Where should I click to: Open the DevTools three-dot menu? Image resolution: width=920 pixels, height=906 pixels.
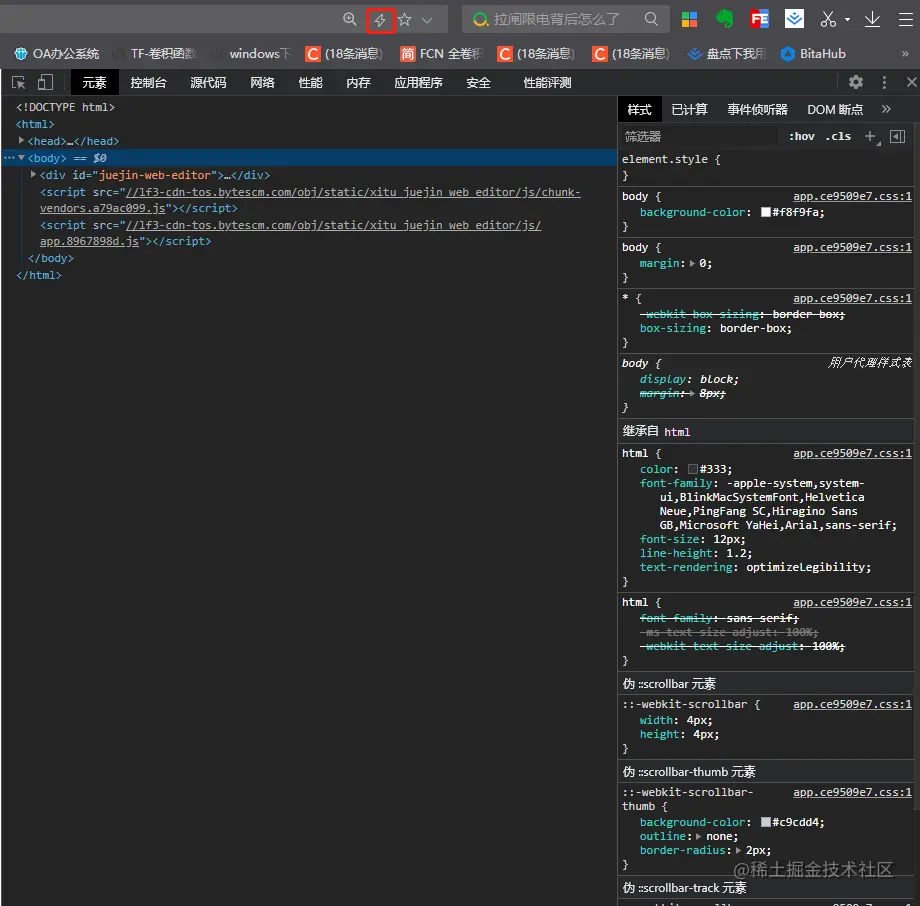pos(884,83)
